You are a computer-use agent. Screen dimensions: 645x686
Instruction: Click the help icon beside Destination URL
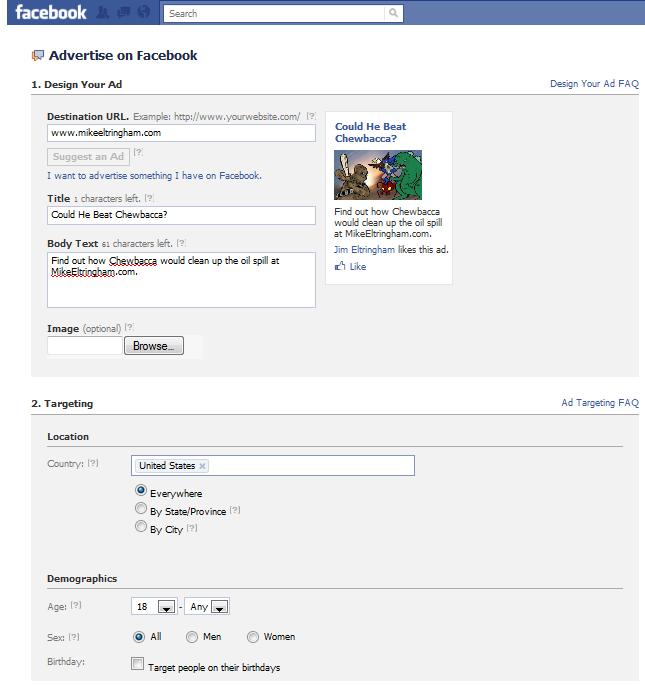coord(311,117)
